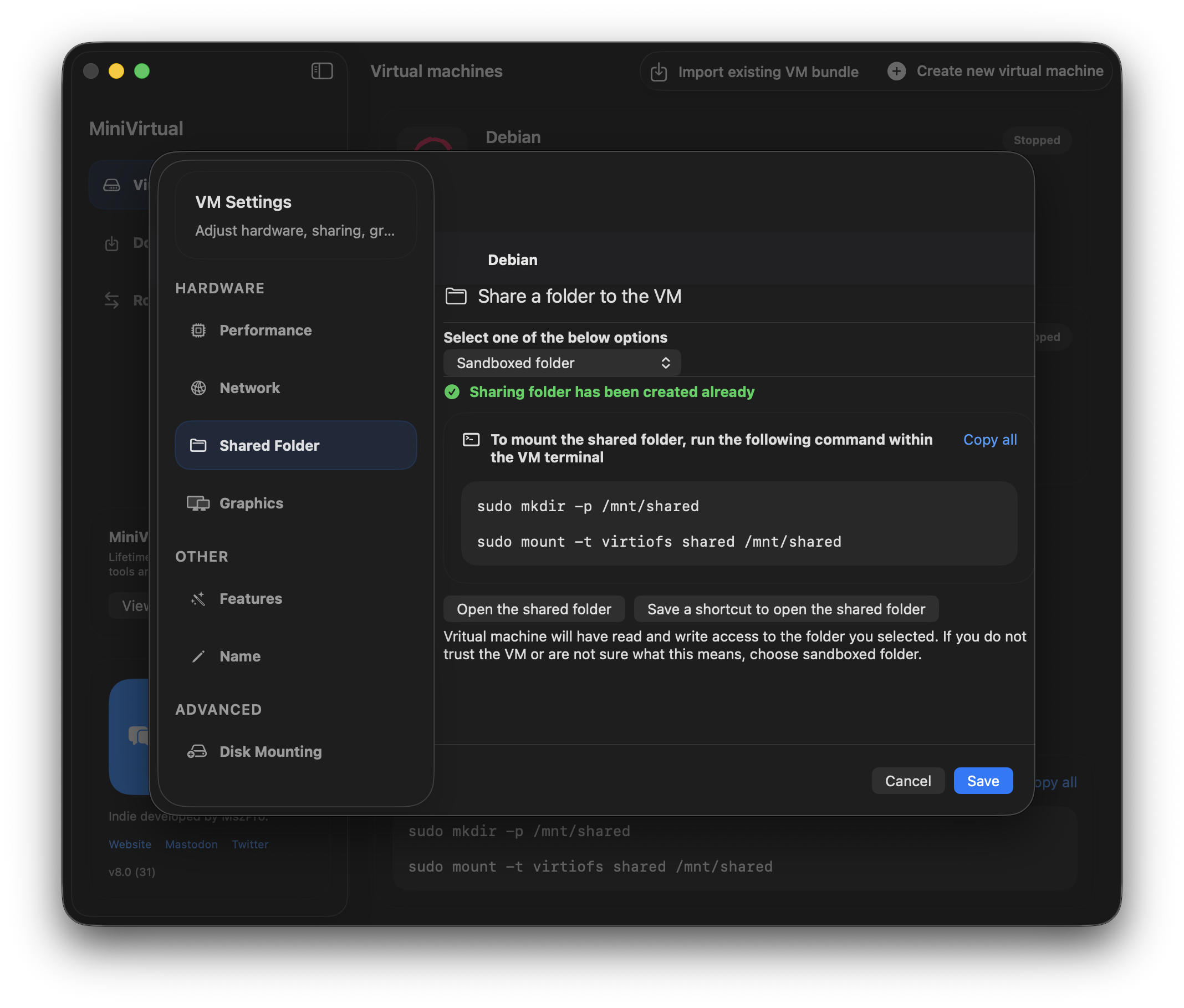
Task: Click the Shared Folder folder icon in sidebar
Action: click(198, 445)
